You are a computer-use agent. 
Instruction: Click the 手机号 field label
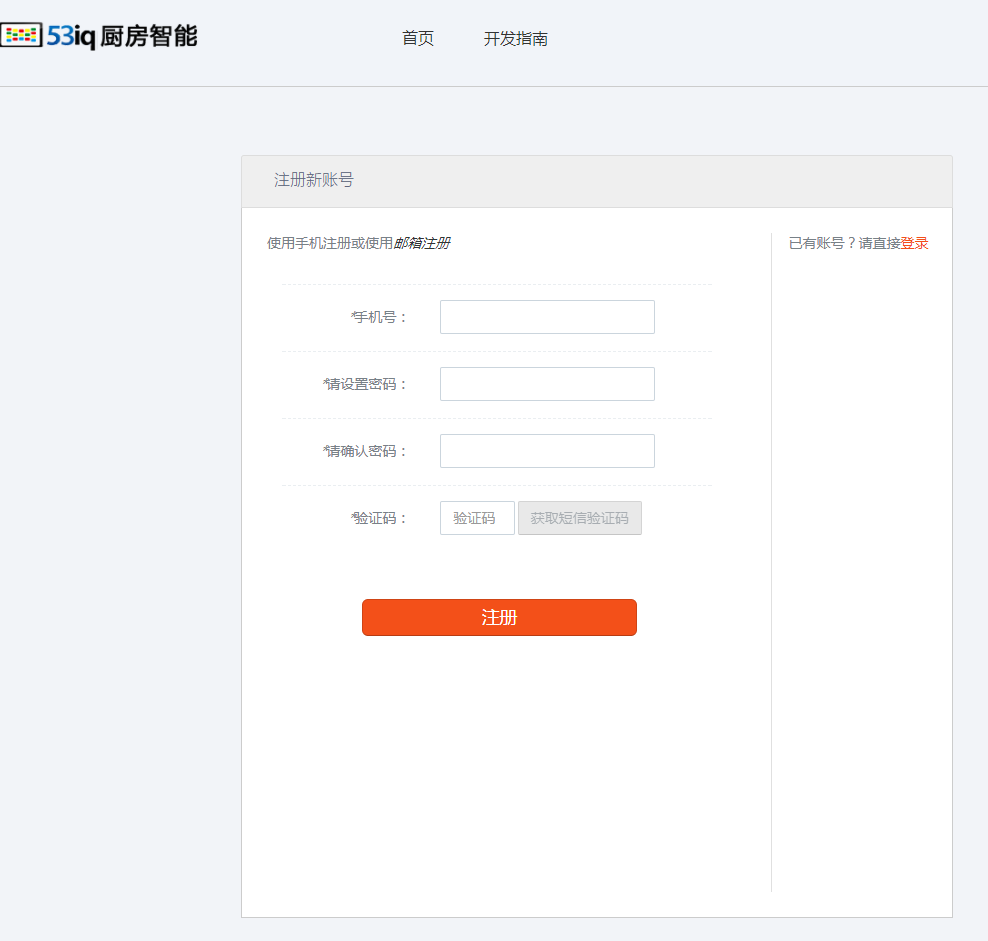point(380,317)
